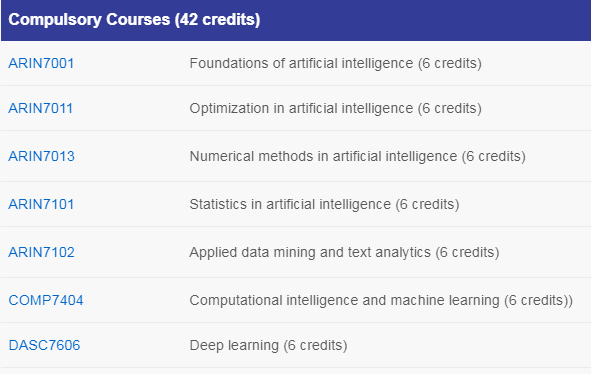Click the Deep learning course title
This screenshot has width=591, height=374.
tap(234, 345)
